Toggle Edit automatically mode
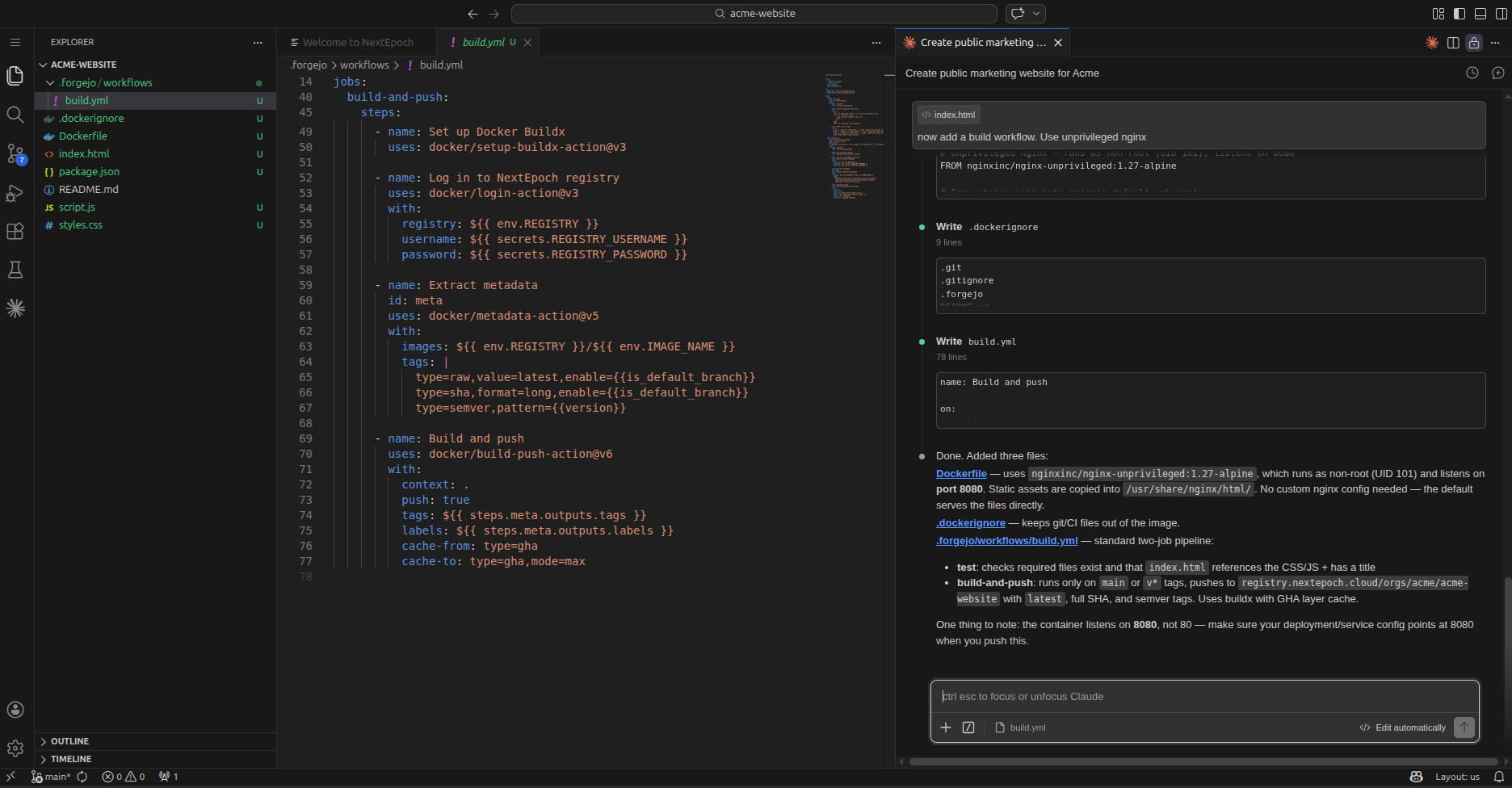 1403,727
